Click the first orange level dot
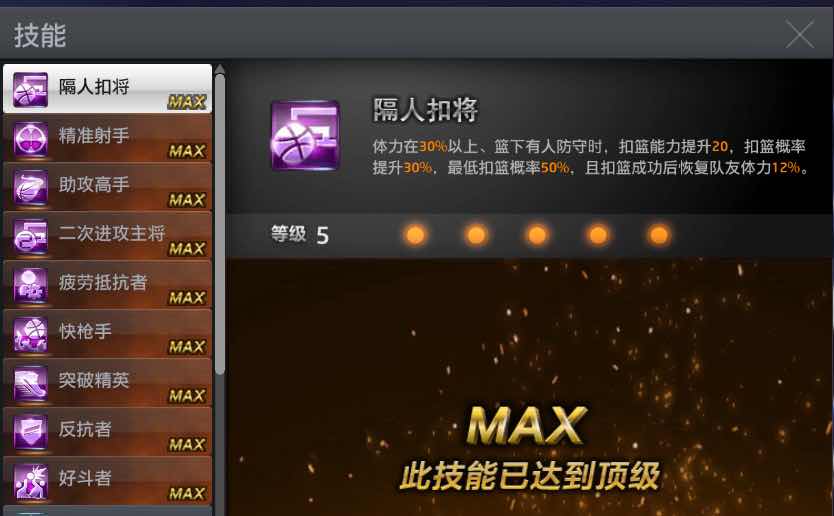834x516 pixels. pos(415,235)
